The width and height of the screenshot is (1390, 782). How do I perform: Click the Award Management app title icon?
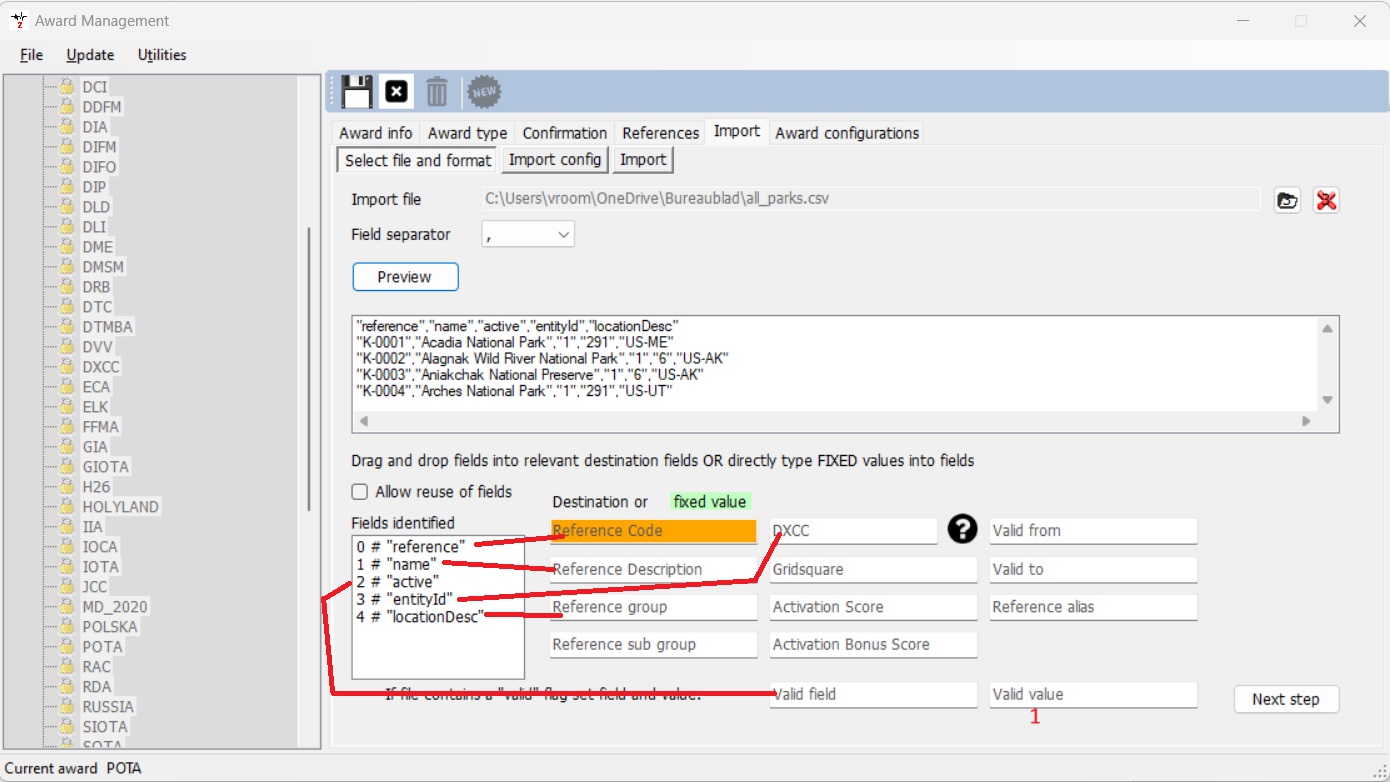click(18, 20)
